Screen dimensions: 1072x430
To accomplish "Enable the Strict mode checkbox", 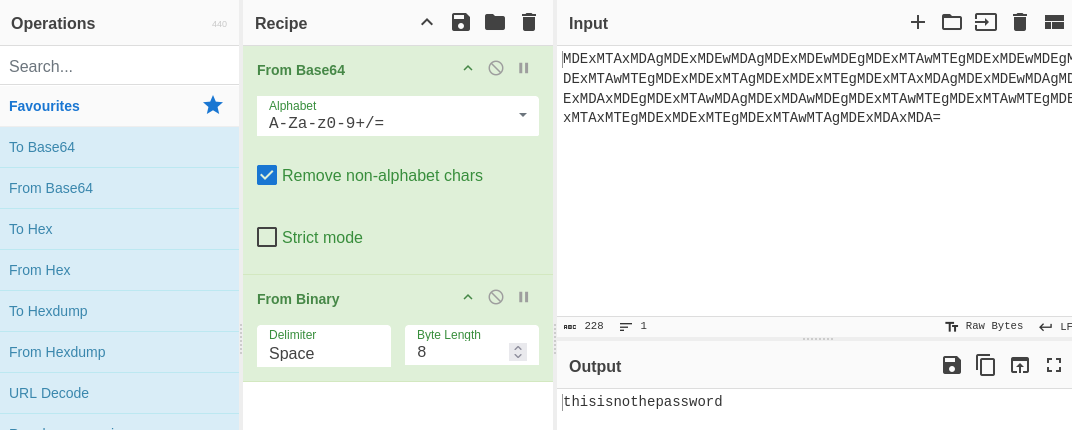I will 267,237.
